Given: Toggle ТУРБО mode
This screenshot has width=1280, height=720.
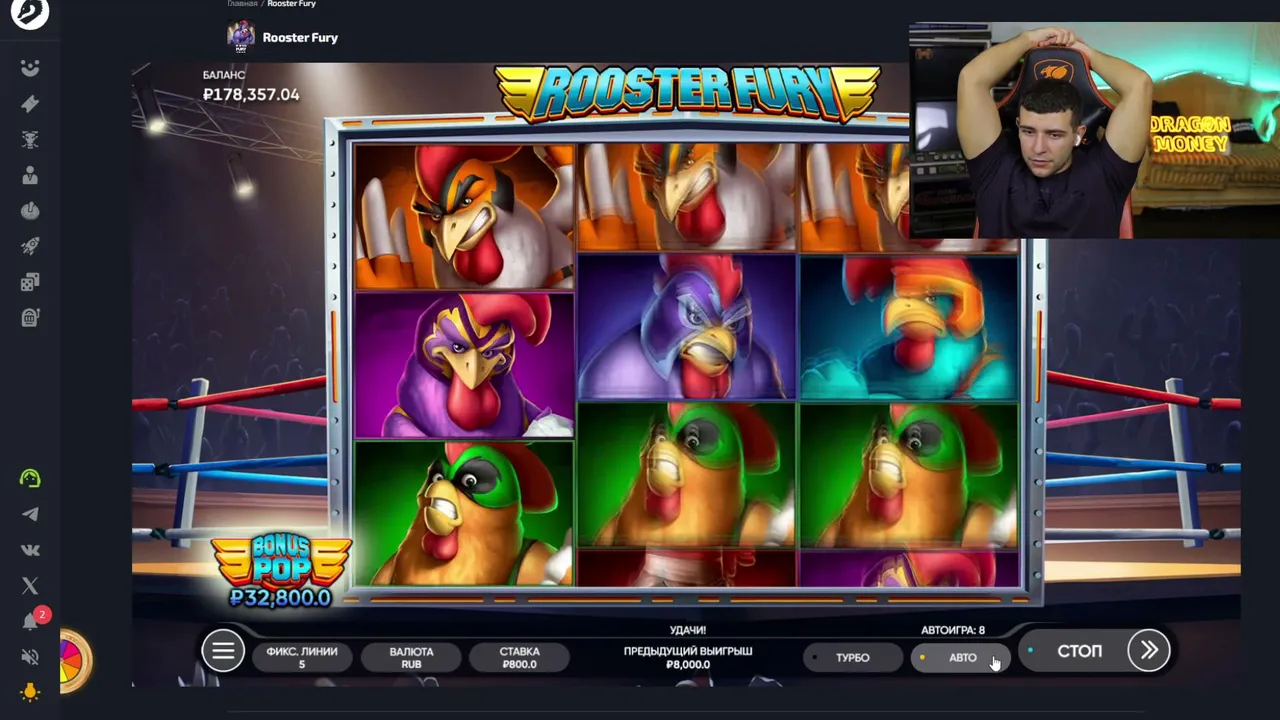Looking at the screenshot, I should (853, 657).
